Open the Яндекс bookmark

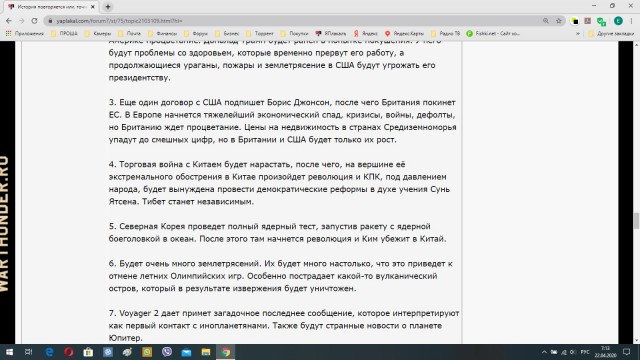pyautogui.click(x=366, y=33)
